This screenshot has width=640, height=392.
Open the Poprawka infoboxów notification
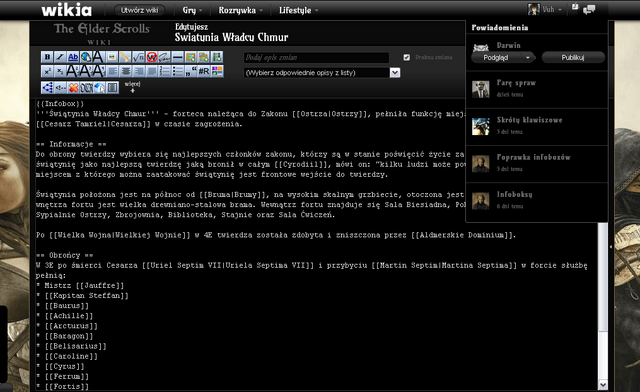[x=537, y=163]
